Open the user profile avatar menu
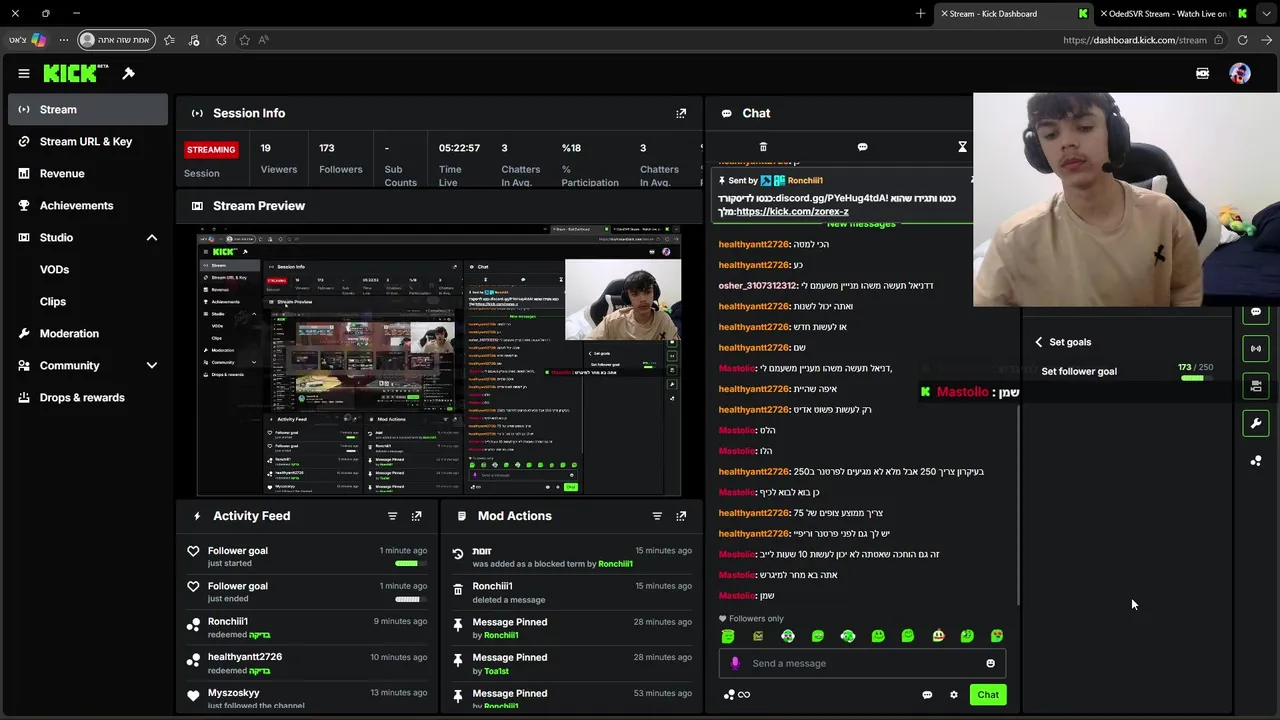 (x=1240, y=73)
